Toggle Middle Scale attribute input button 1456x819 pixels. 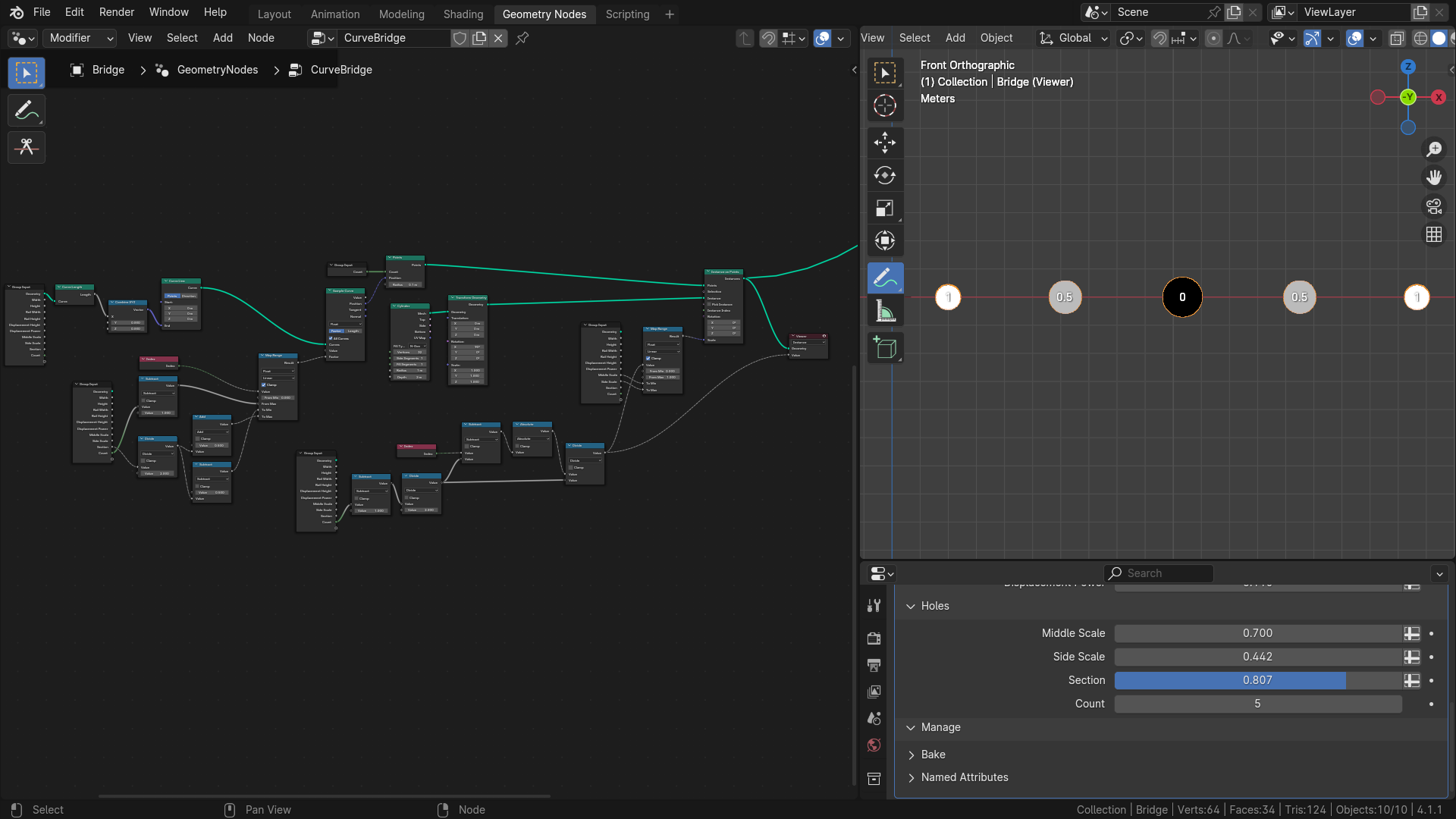[1411, 633]
